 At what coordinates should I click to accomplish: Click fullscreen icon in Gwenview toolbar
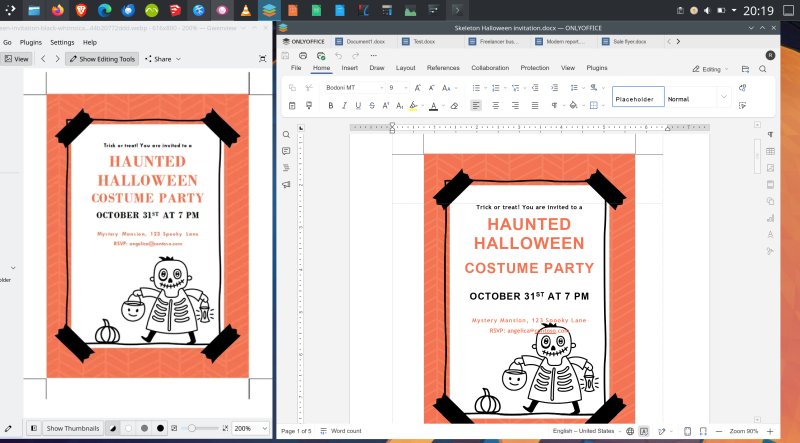263,59
